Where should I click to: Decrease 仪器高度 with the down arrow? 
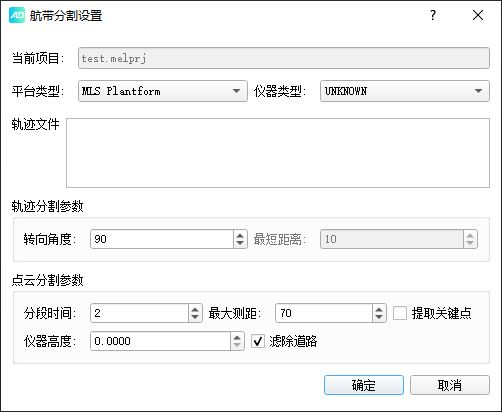click(237, 345)
